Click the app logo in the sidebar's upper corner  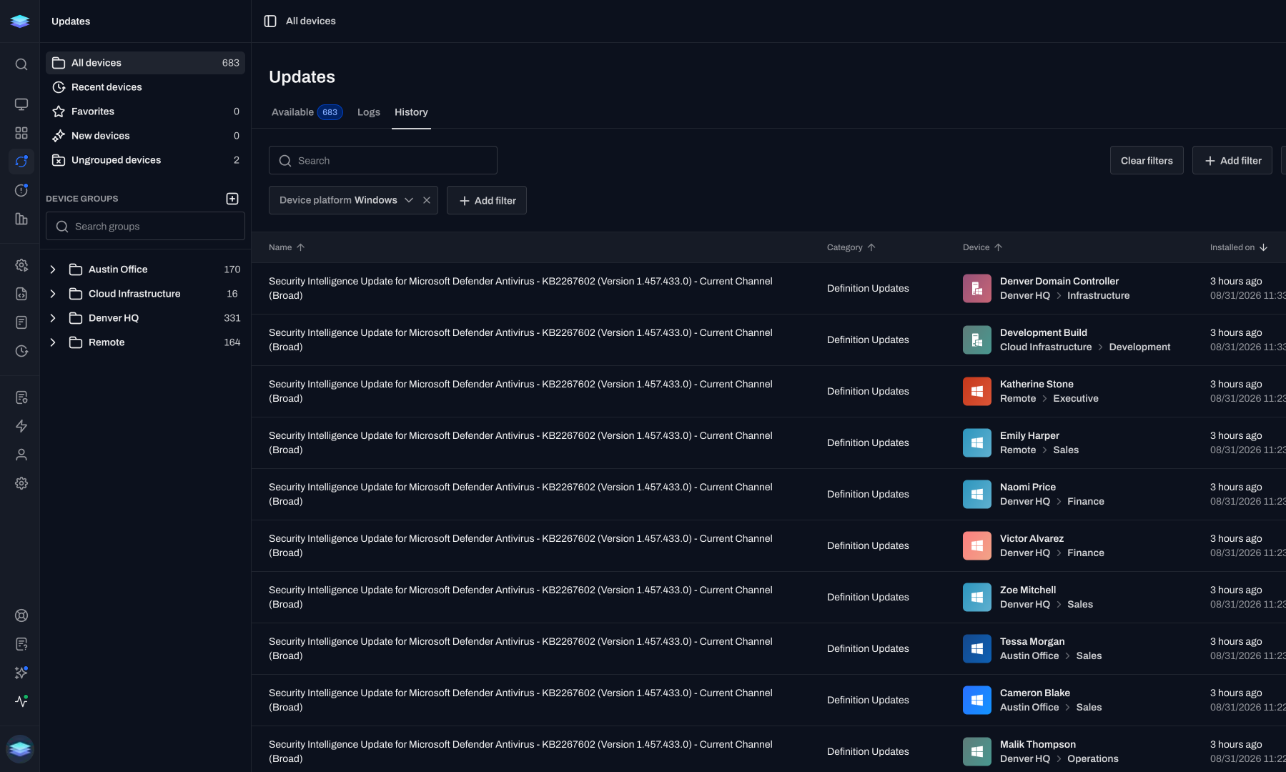coord(20,21)
